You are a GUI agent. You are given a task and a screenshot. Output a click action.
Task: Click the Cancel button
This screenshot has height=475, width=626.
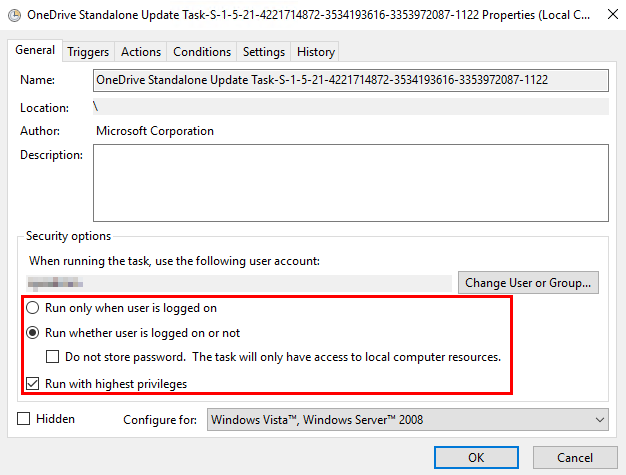[x=575, y=457]
